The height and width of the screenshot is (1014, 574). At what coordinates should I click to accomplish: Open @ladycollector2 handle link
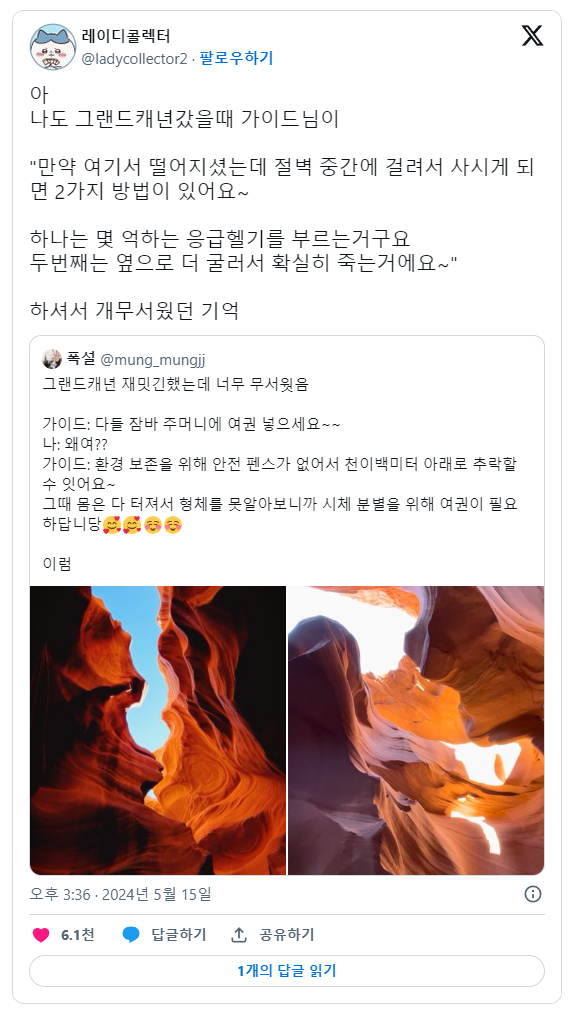pyautogui.click(x=134, y=59)
